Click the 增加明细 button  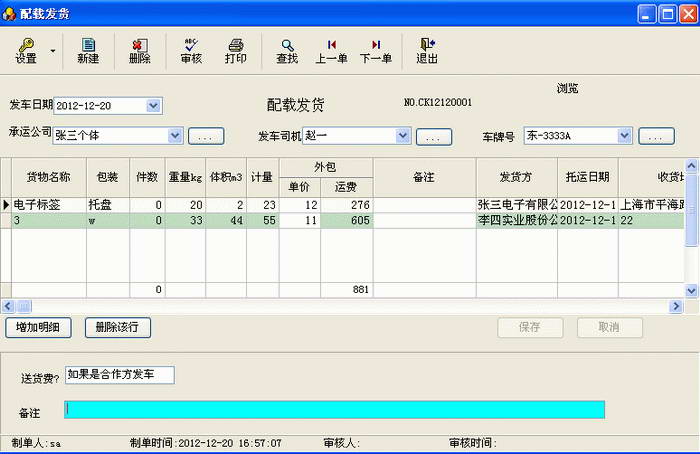(38, 327)
